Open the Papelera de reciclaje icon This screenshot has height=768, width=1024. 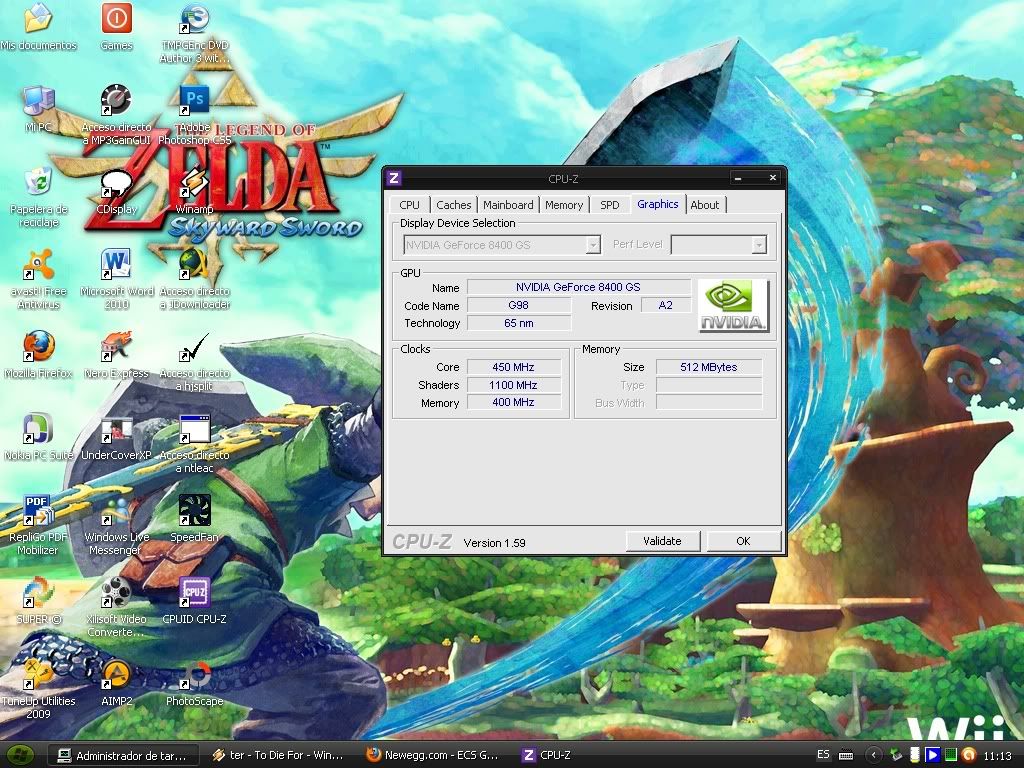tap(39, 182)
